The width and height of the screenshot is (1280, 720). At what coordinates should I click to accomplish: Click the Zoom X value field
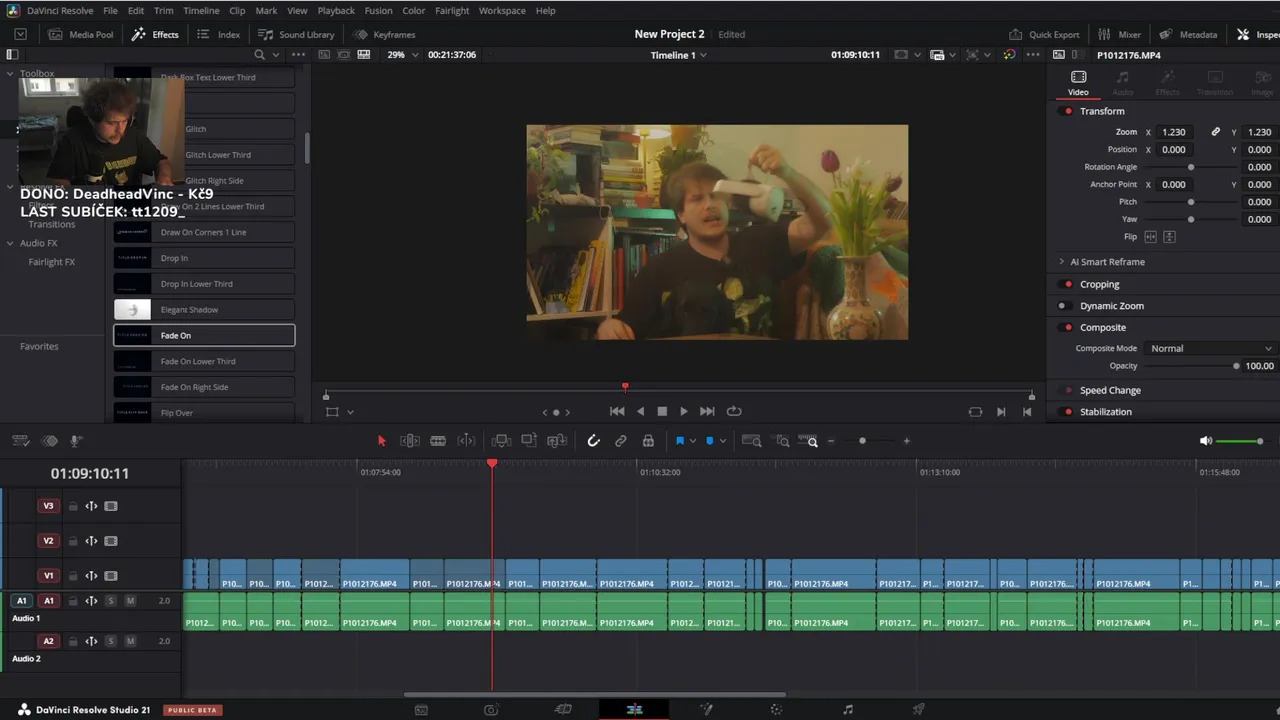click(1176, 132)
